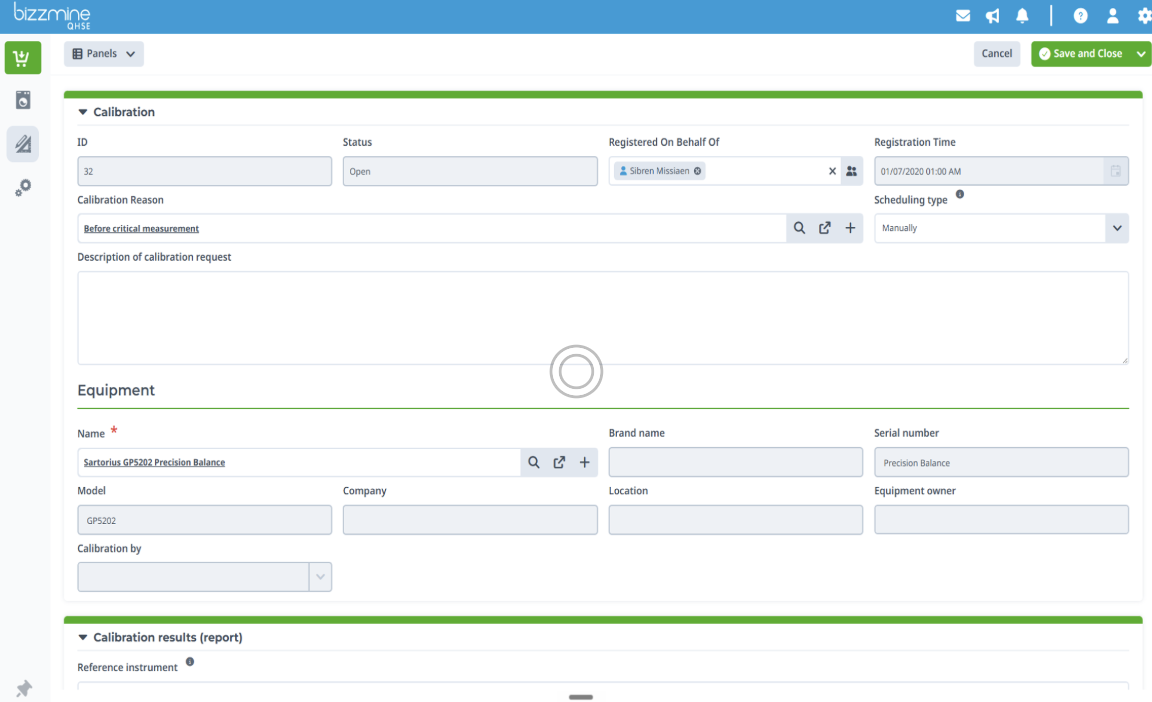The image size is (1152, 702).
Task: Click the Model field GP5202
Action: (204, 520)
